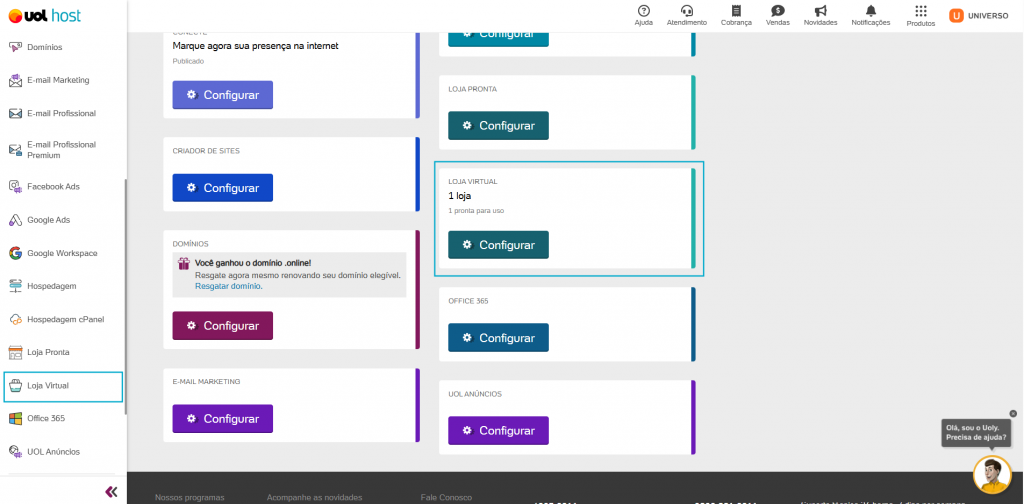Click Configurar in the Loja Virtual card
1024x504 pixels.
click(x=498, y=245)
